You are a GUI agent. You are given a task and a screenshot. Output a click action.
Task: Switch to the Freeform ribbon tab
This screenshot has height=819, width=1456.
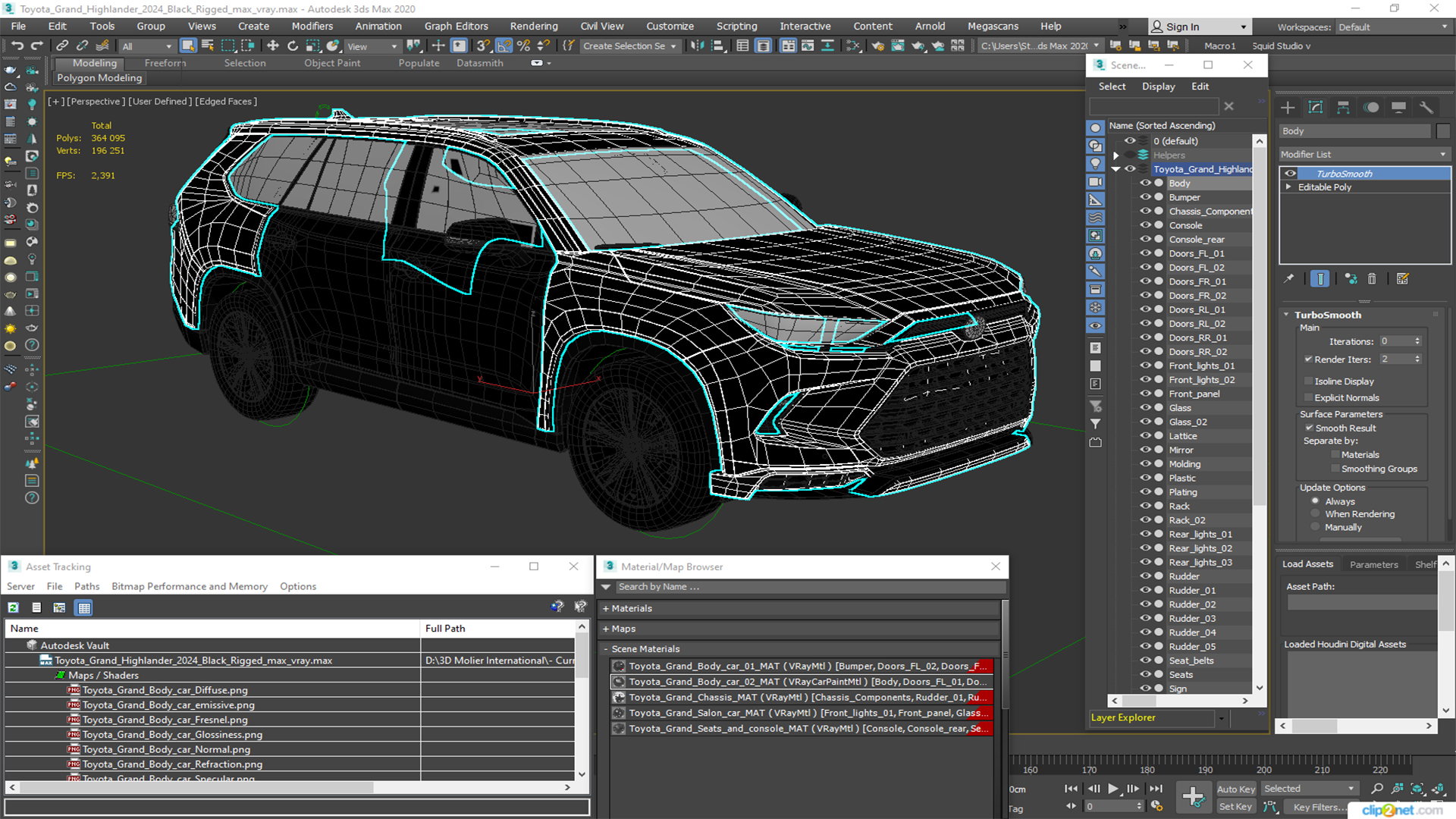(165, 63)
